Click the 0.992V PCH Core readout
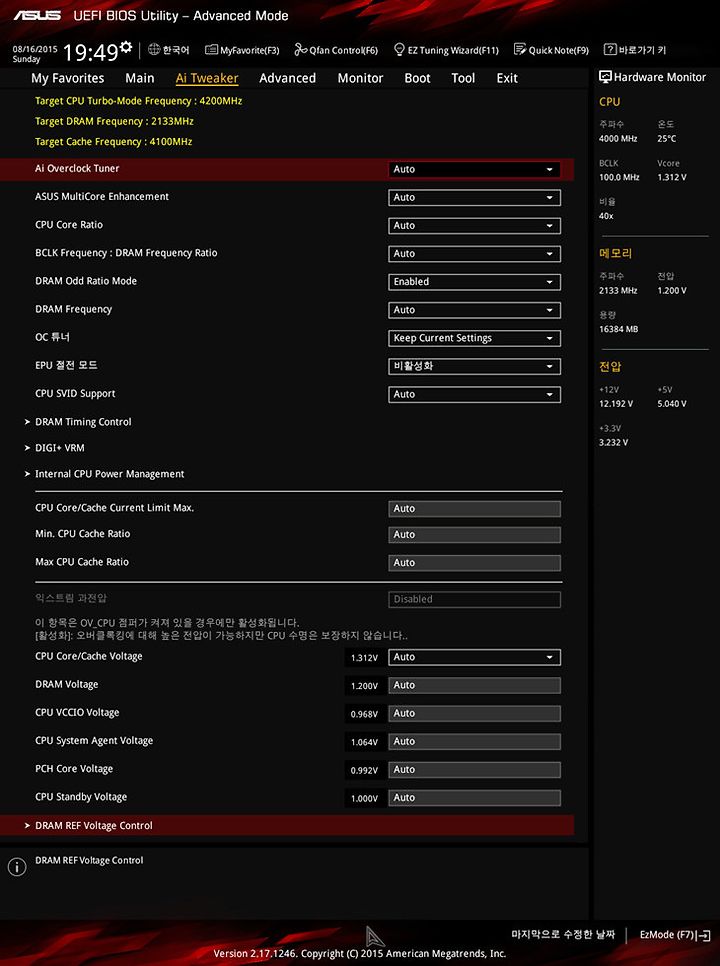The width and height of the screenshot is (720, 966). (364, 770)
